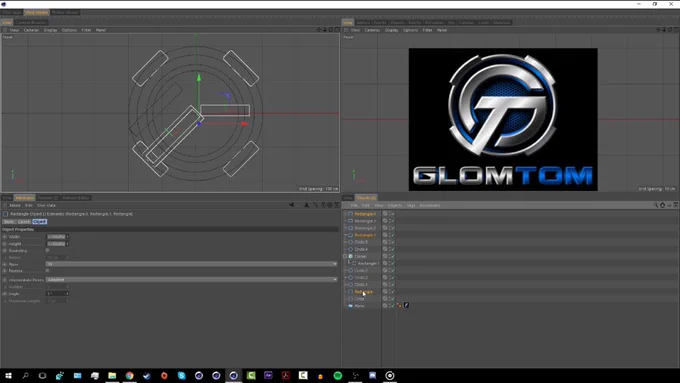Click up arrow in Attributes manager
The image size is (680, 383).
307,205
